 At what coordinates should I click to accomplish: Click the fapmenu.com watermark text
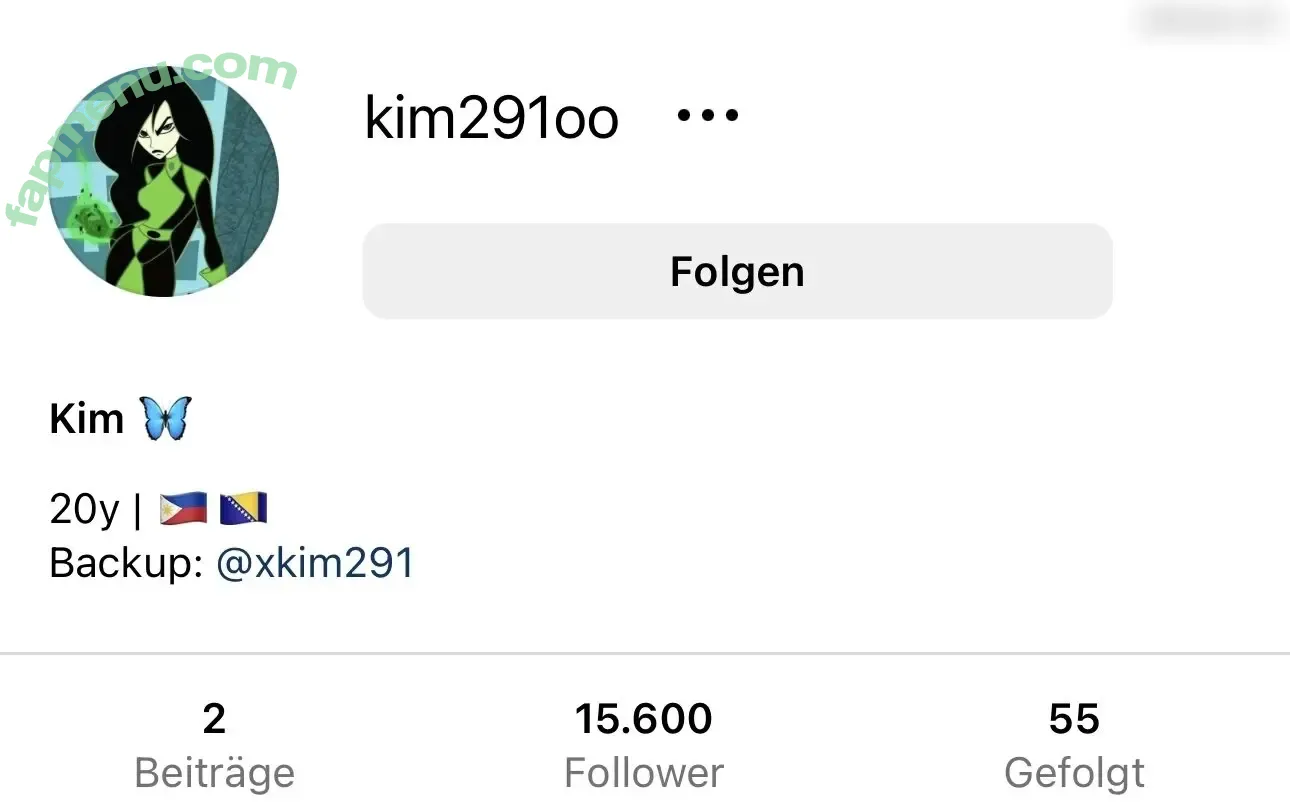[150, 135]
